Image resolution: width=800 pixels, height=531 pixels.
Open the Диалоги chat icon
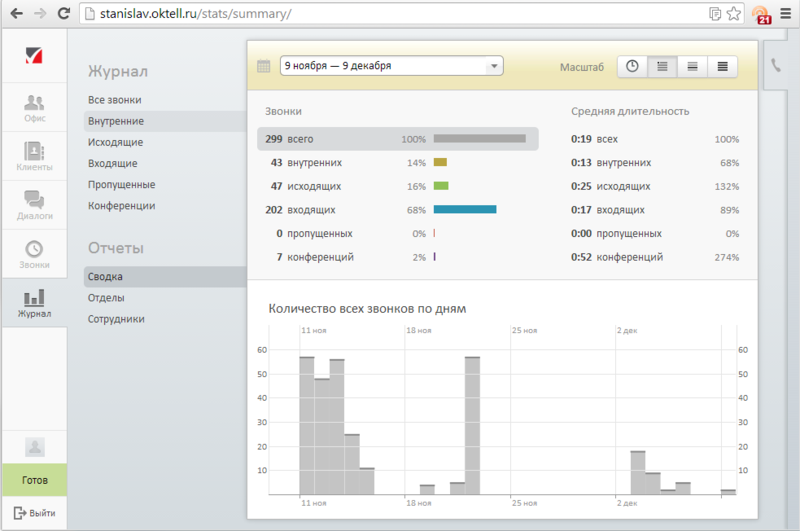34,199
